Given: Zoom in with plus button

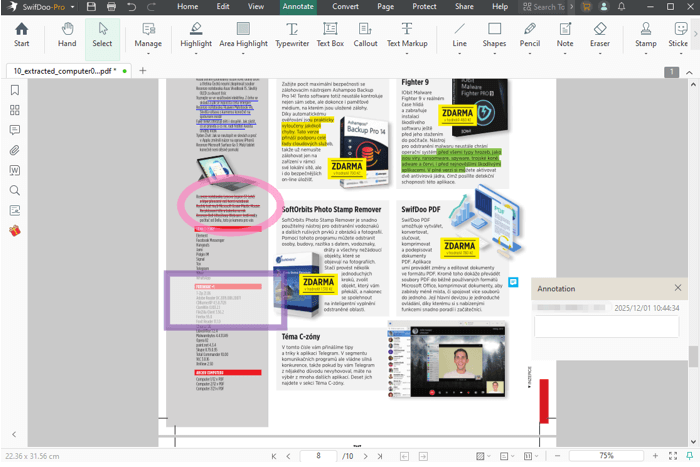Looking at the screenshot, I should click(655, 456).
